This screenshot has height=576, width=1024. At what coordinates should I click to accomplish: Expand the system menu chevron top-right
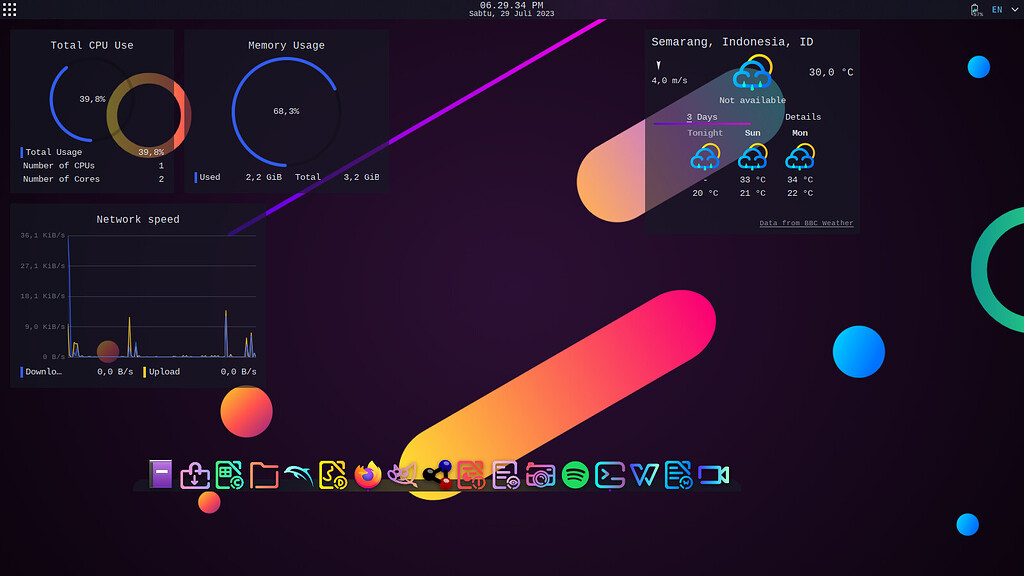point(1014,10)
